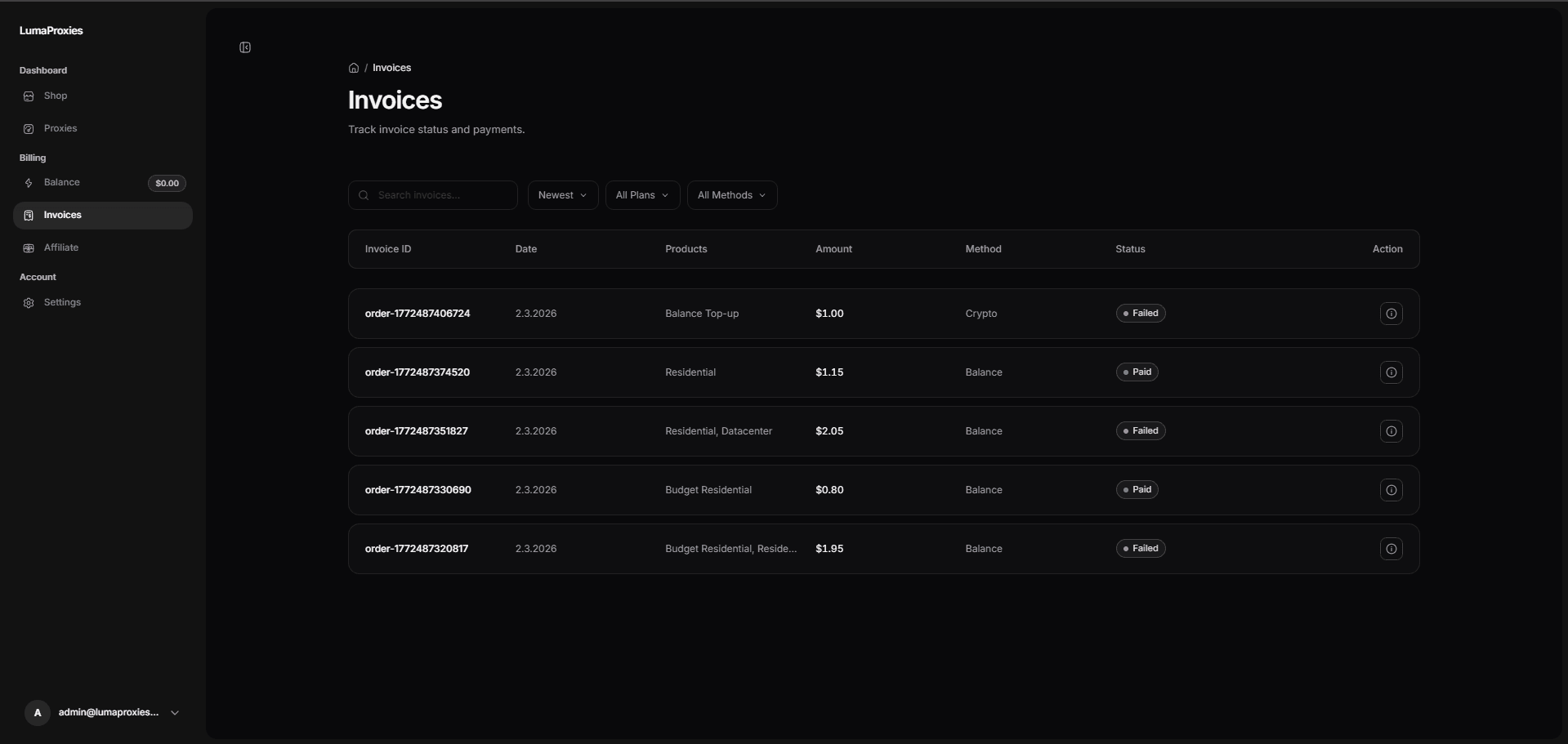This screenshot has width=1568, height=744.
Task: Select Affiliate in the sidebar
Action: [x=61, y=247]
